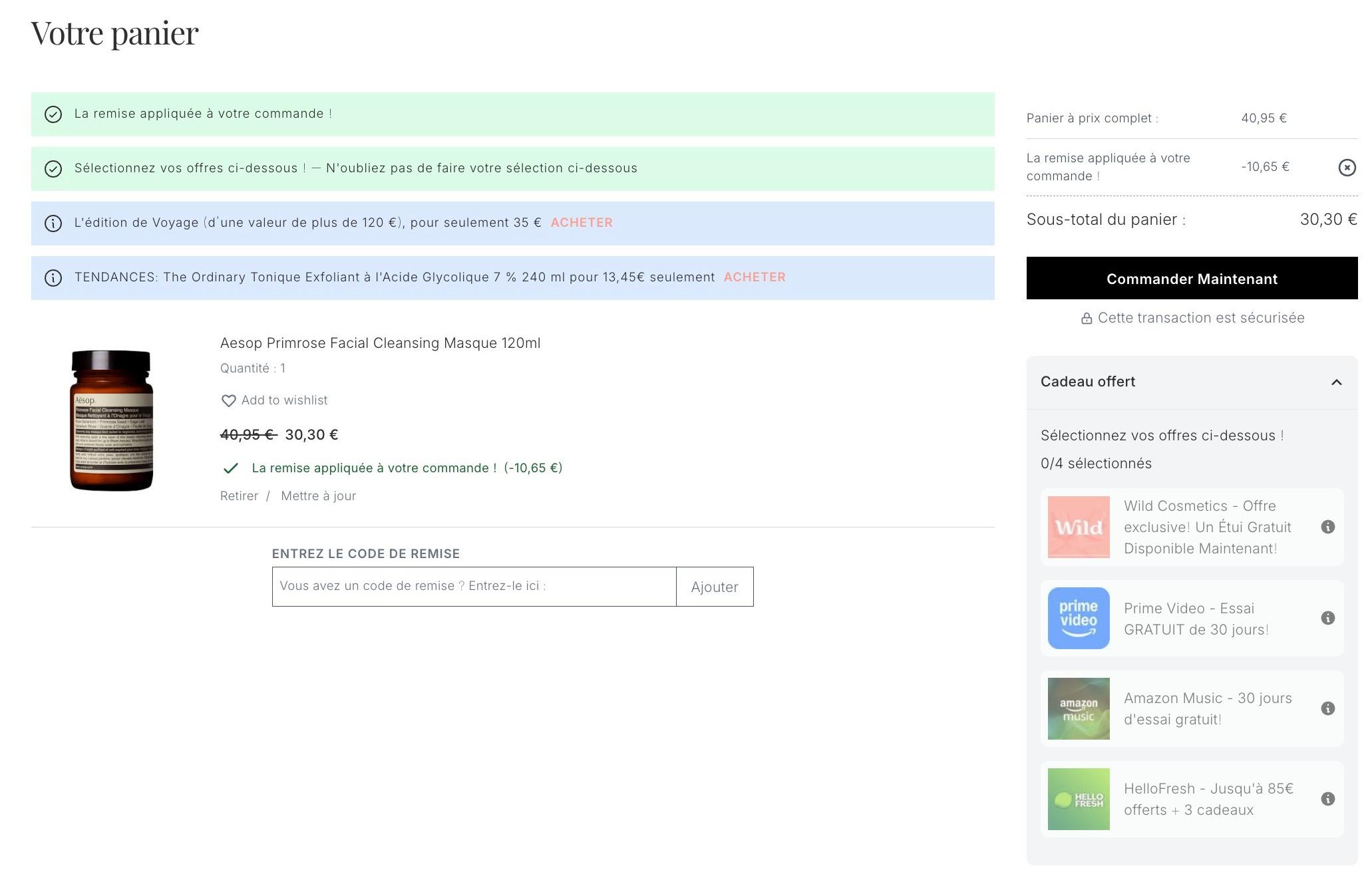Select the HelloFresh 85€ offer text
Screen dimensions: 1372x878
(1208, 799)
